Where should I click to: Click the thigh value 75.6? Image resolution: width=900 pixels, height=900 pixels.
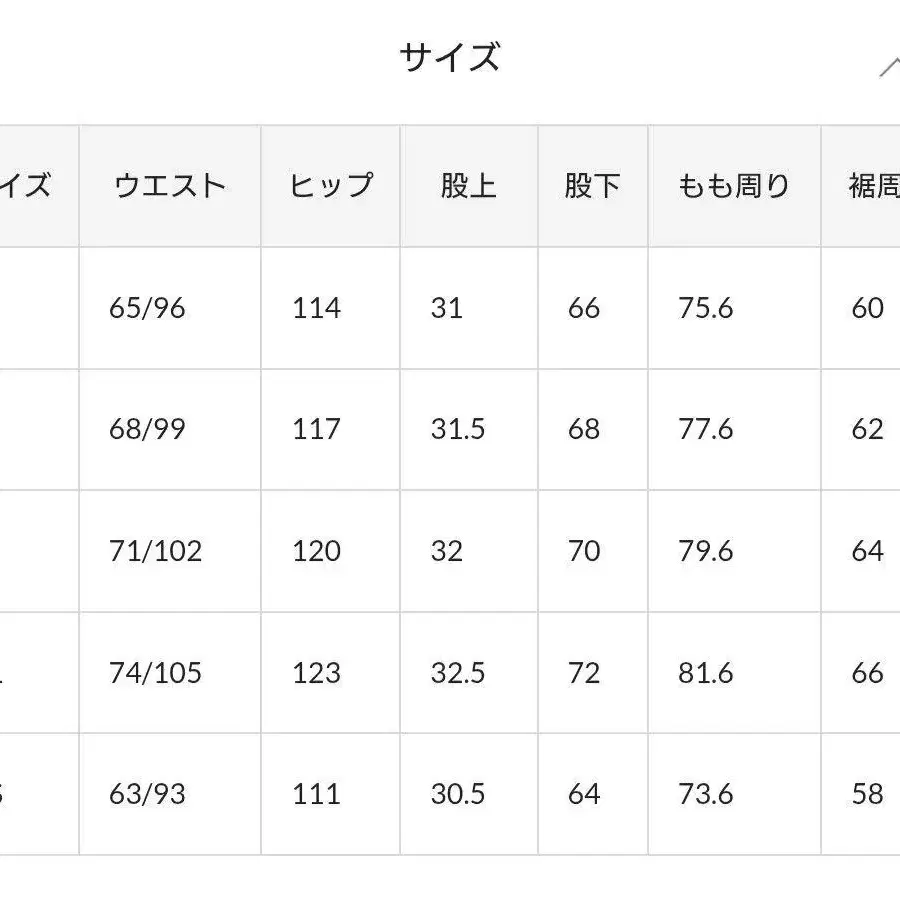tap(706, 308)
